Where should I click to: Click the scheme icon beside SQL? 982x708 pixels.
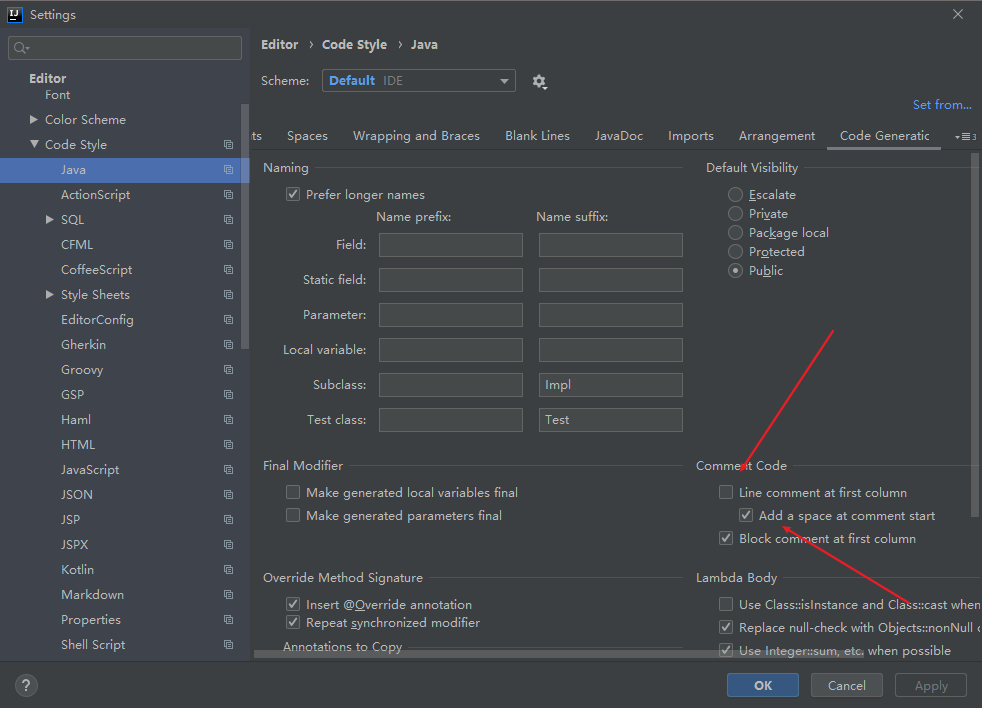click(x=228, y=220)
